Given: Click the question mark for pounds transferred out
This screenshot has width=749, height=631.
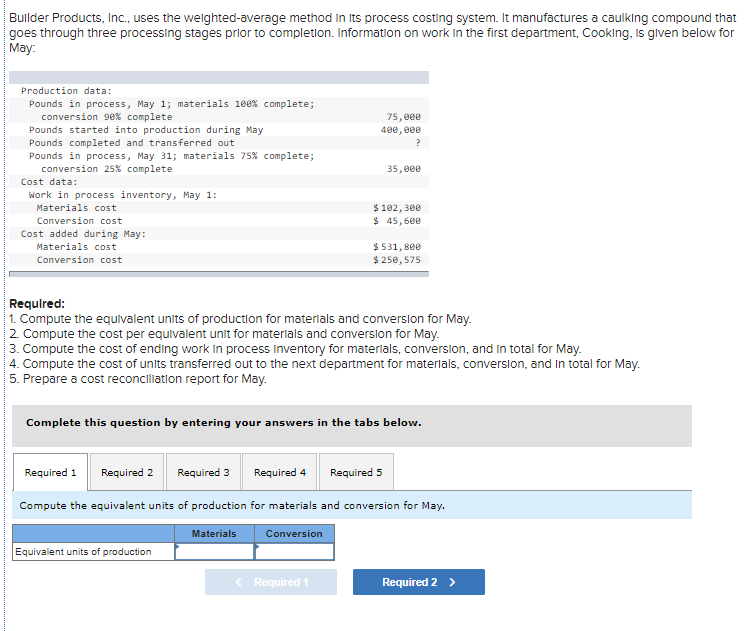Looking at the screenshot, I should (x=418, y=142).
